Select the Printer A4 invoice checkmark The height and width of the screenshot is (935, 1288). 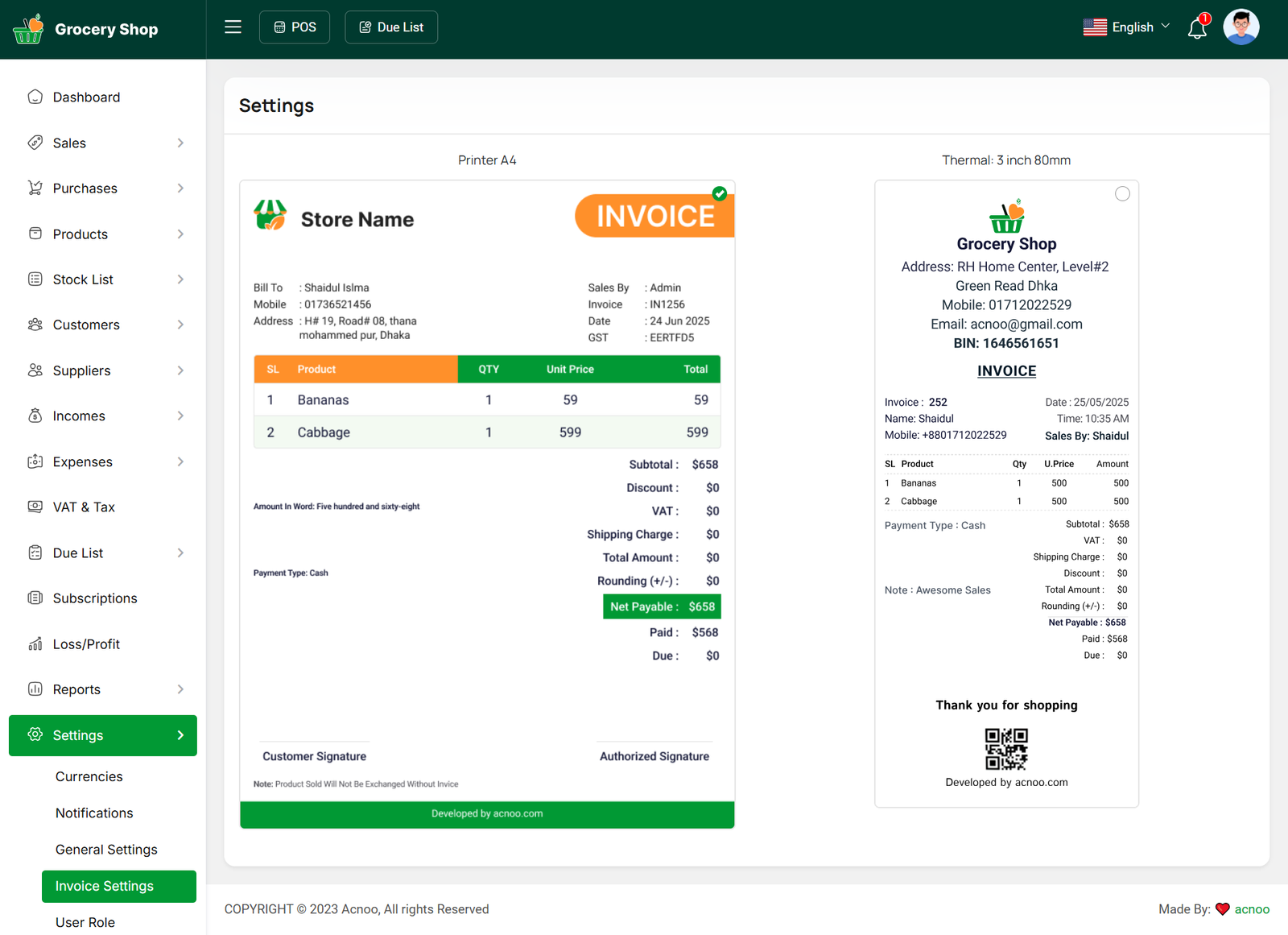click(x=720, y=194)
